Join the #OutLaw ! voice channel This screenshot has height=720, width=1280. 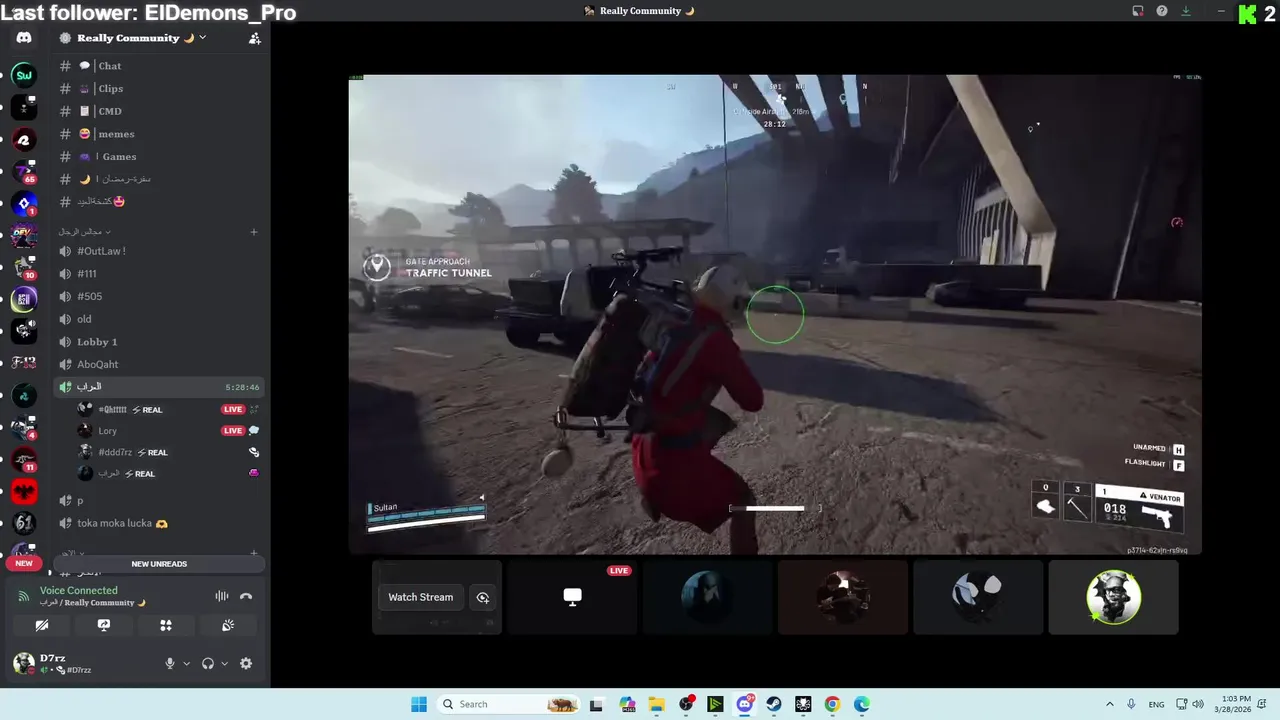[x=160, y=251]
